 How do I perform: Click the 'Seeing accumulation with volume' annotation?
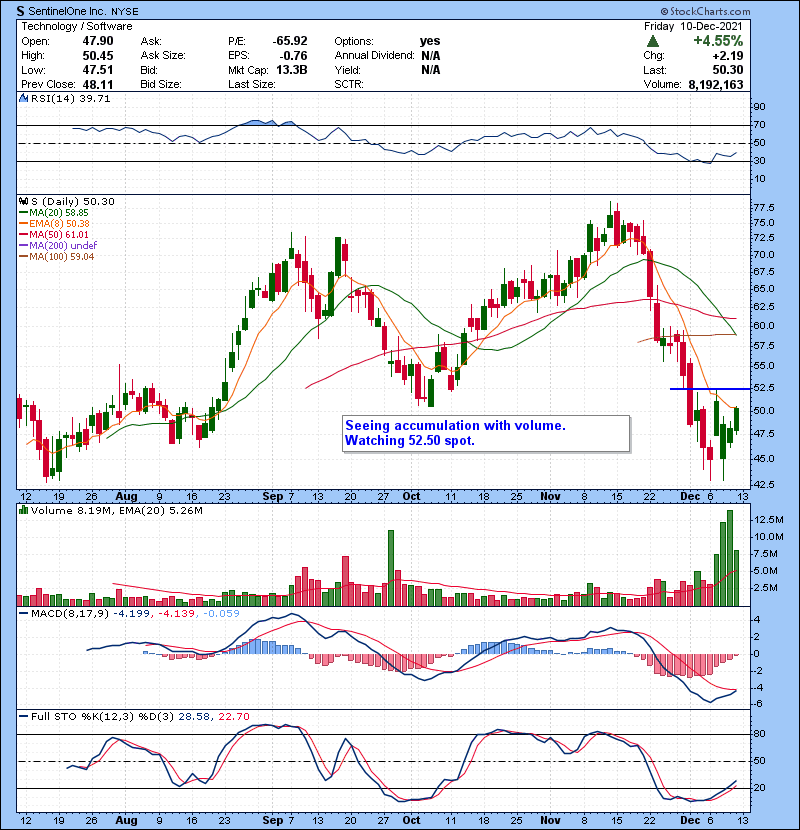pyautogui.click(x=455, y=426)
